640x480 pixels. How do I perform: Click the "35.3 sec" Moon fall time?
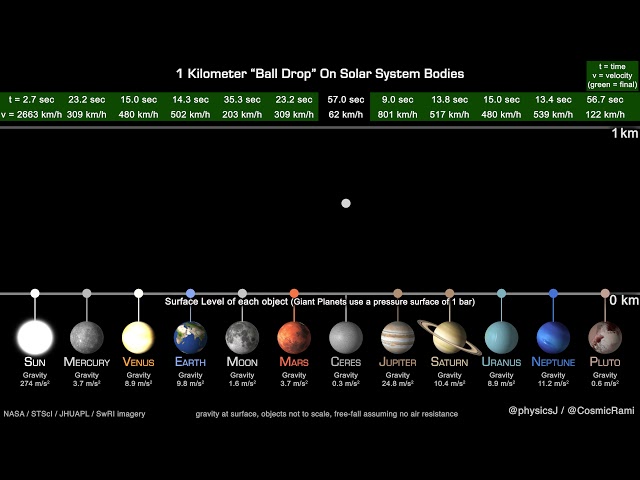tap(242, 100)
